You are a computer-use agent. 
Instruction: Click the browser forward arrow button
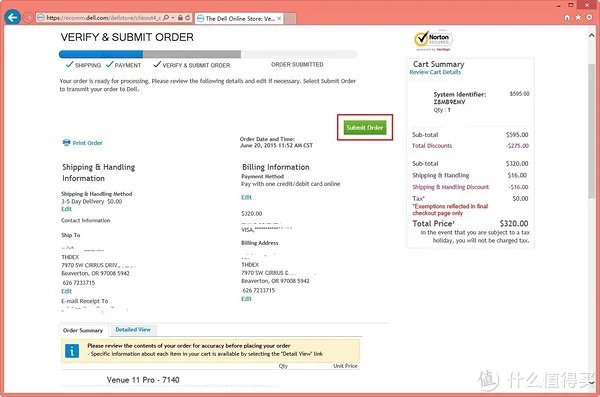28,18
